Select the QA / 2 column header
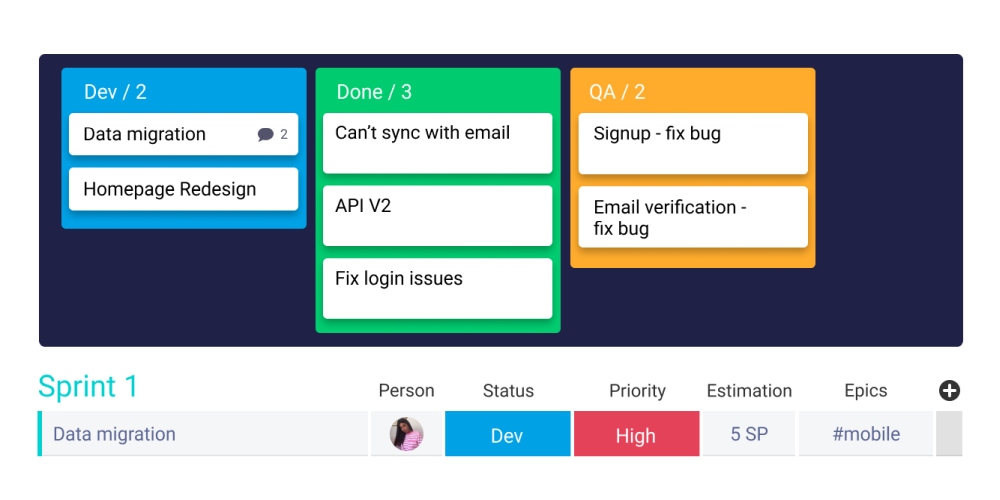This screenshot has width=1000, height=500. 617,92
